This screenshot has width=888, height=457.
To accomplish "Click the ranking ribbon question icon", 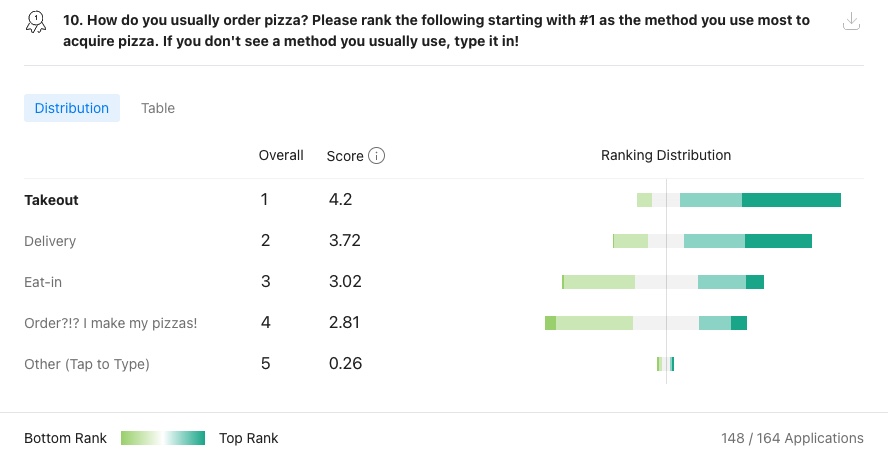I will 36,22.
